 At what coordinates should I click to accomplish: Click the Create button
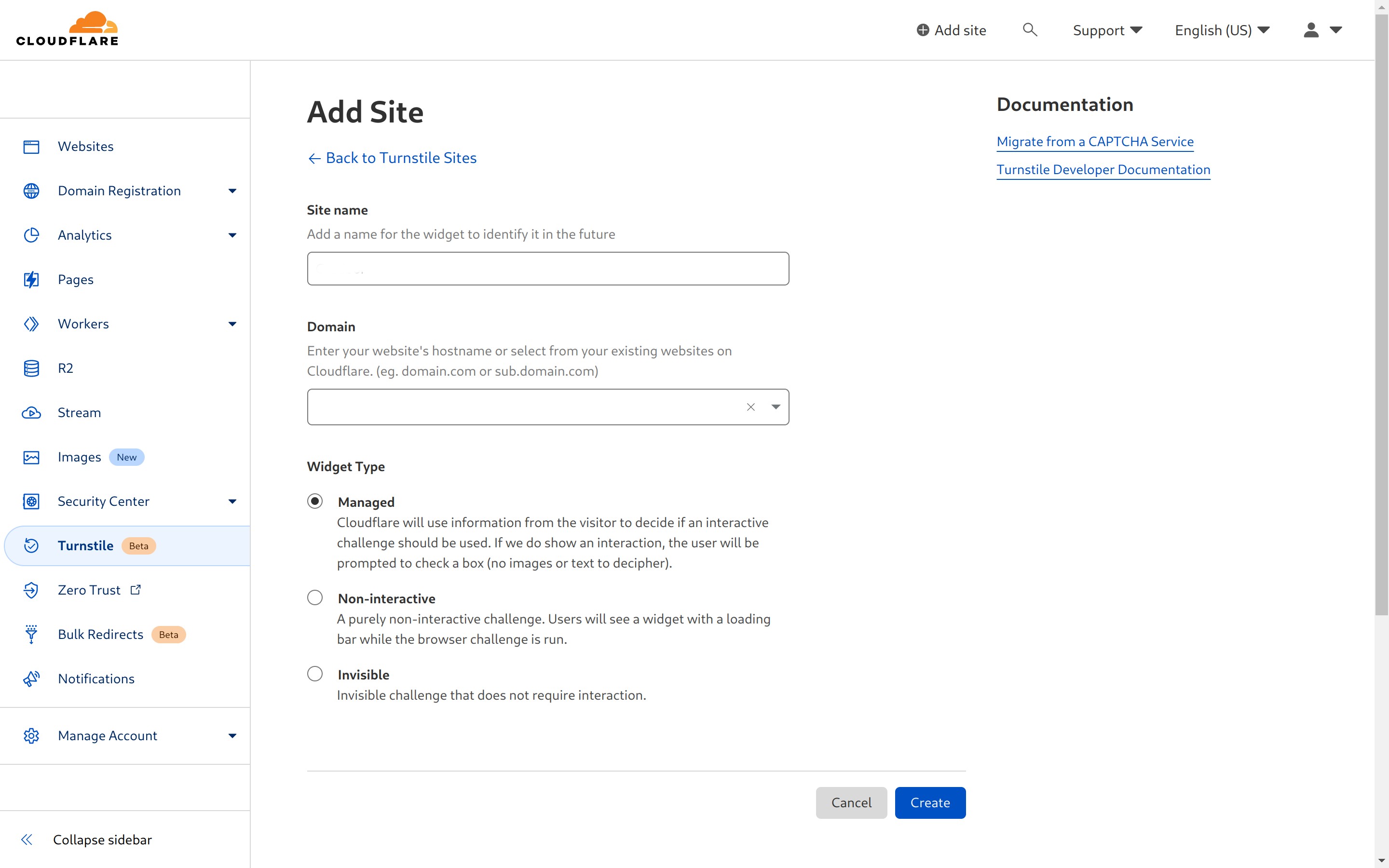[x=930, y=802]
